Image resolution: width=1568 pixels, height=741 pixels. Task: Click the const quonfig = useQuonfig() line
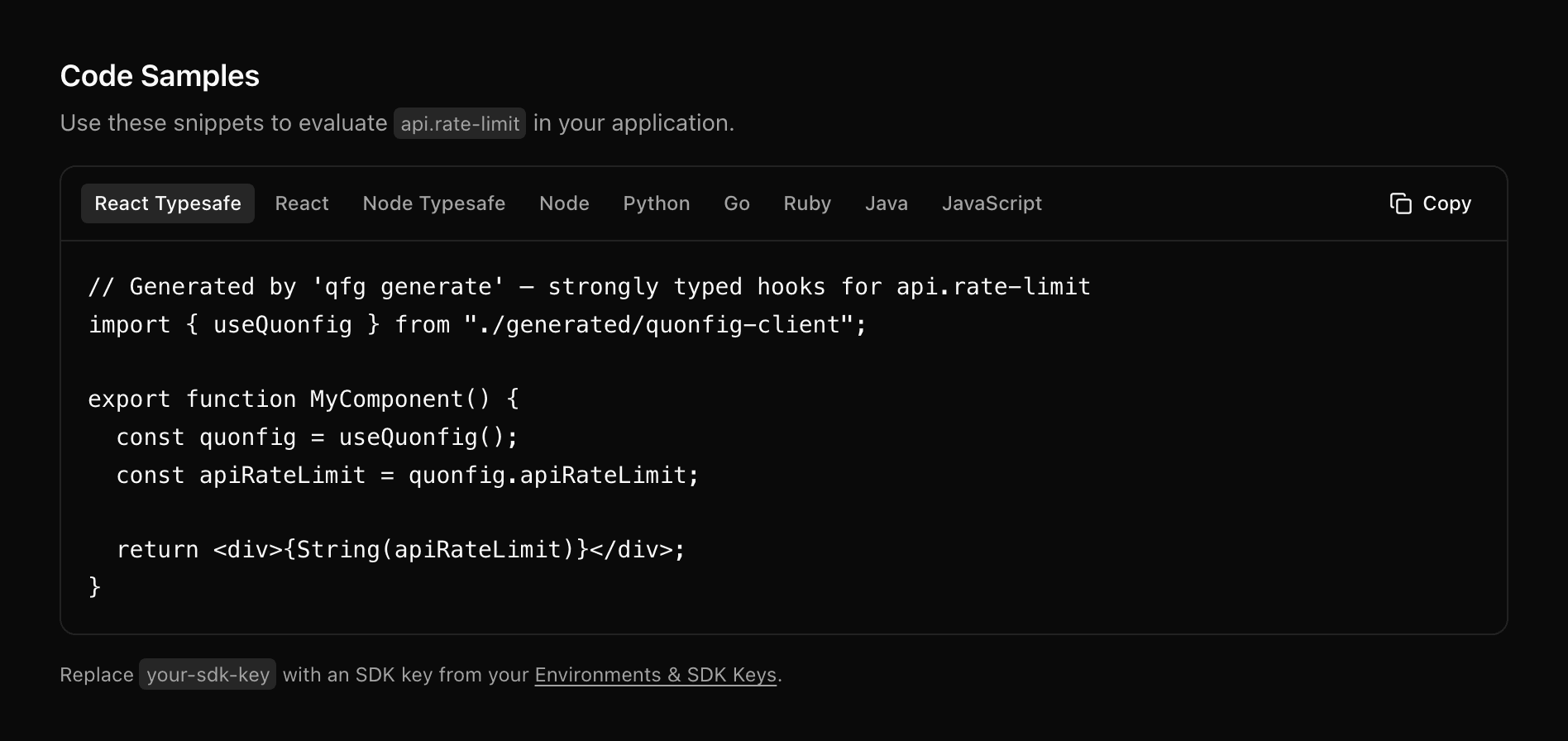pos(317,437)
